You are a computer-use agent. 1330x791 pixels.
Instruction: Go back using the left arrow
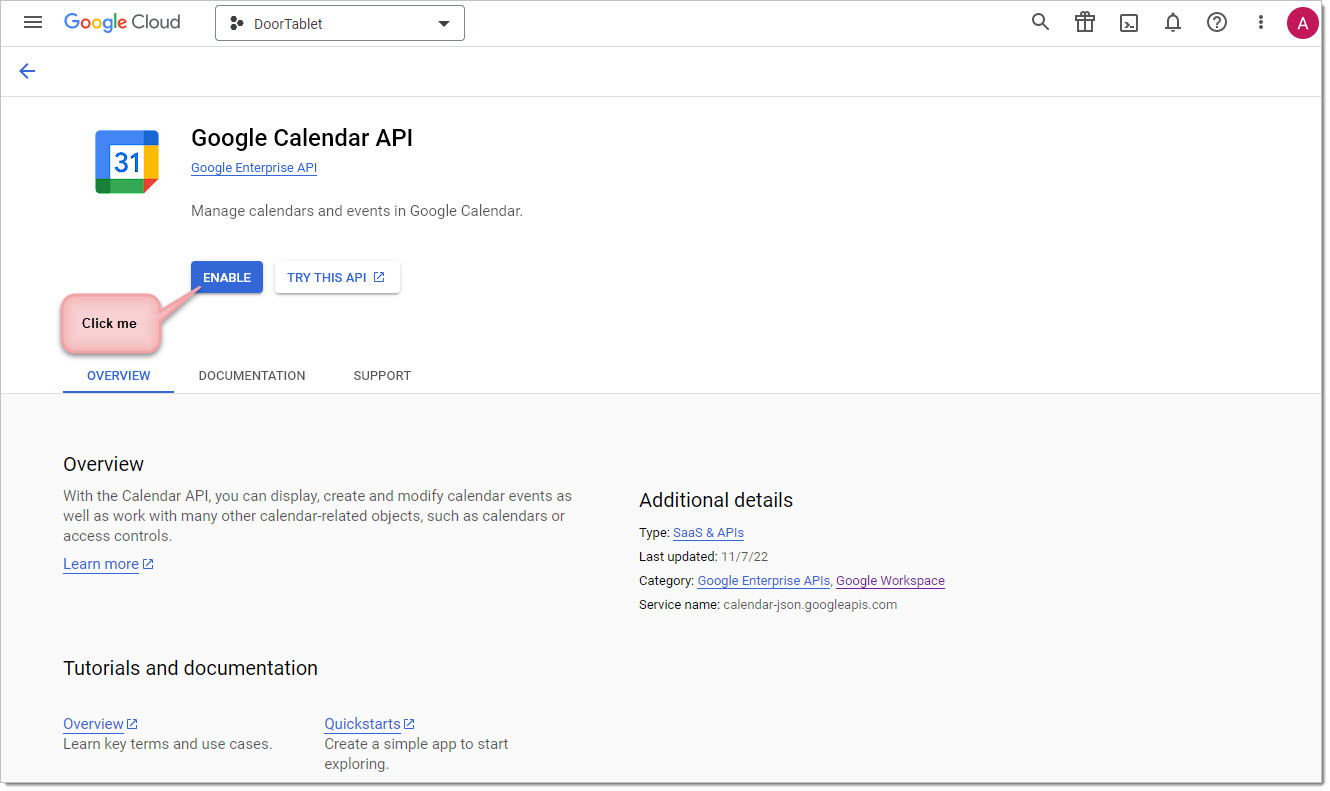(x=27, y=71)
